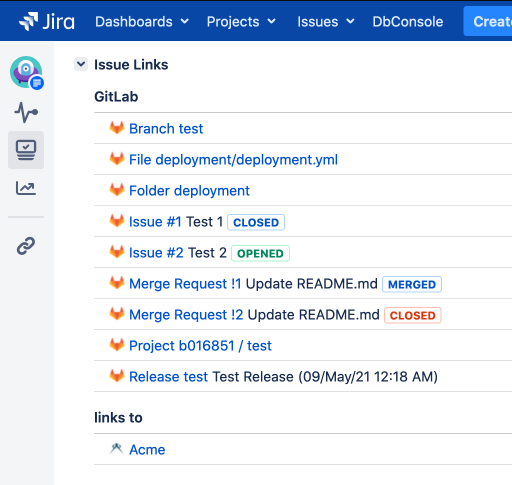Click 'Test 1' text of Issue #1

204,222
